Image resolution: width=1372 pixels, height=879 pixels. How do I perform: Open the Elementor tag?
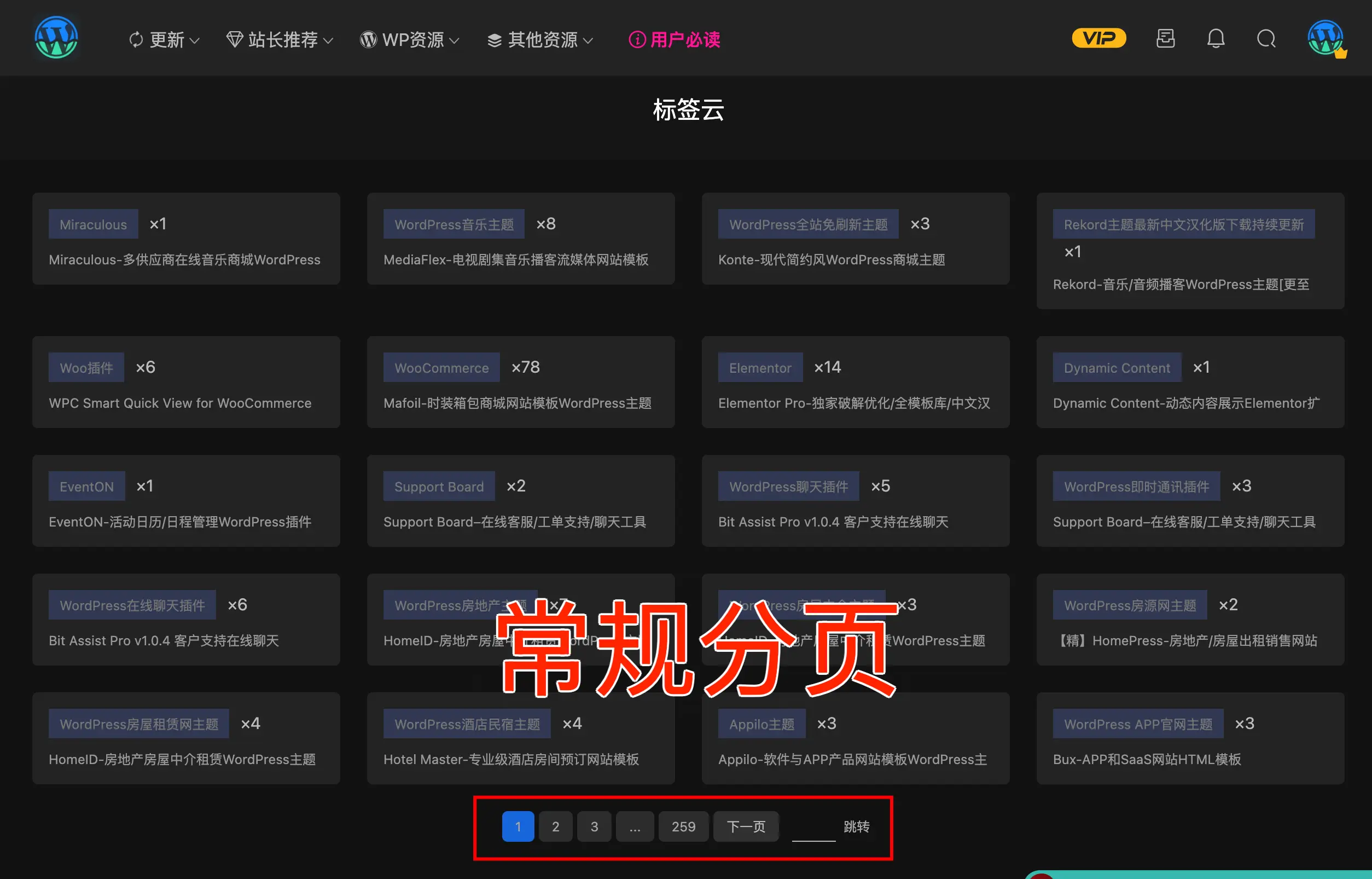pyautogui.click(x=760, y=367)
